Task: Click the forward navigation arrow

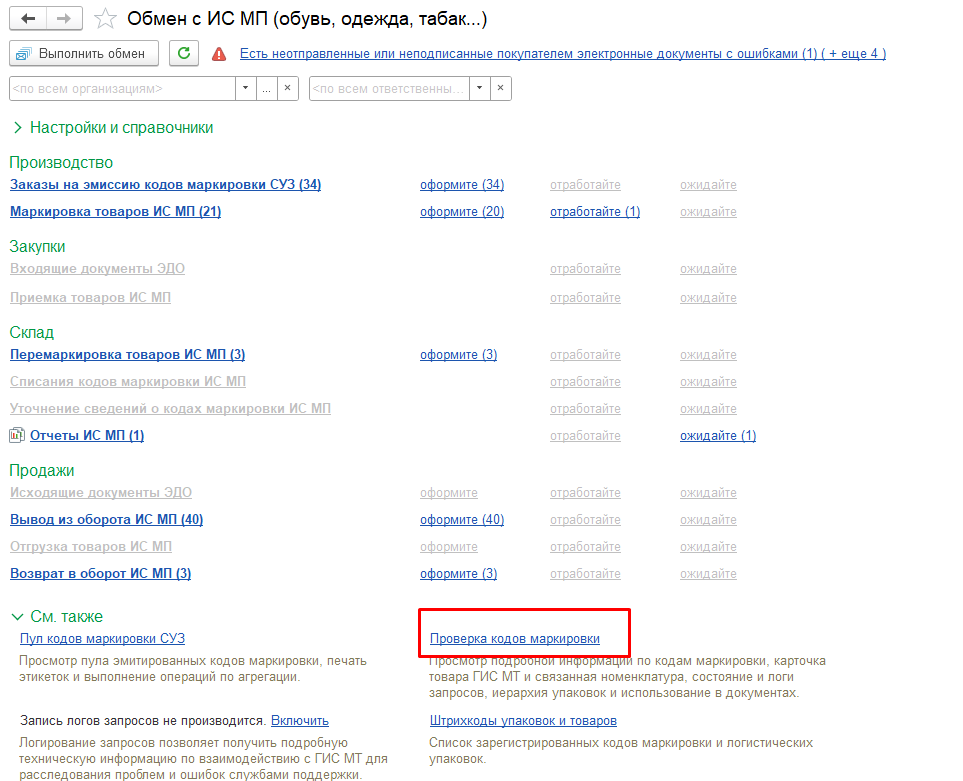Action: click(64, 19)
